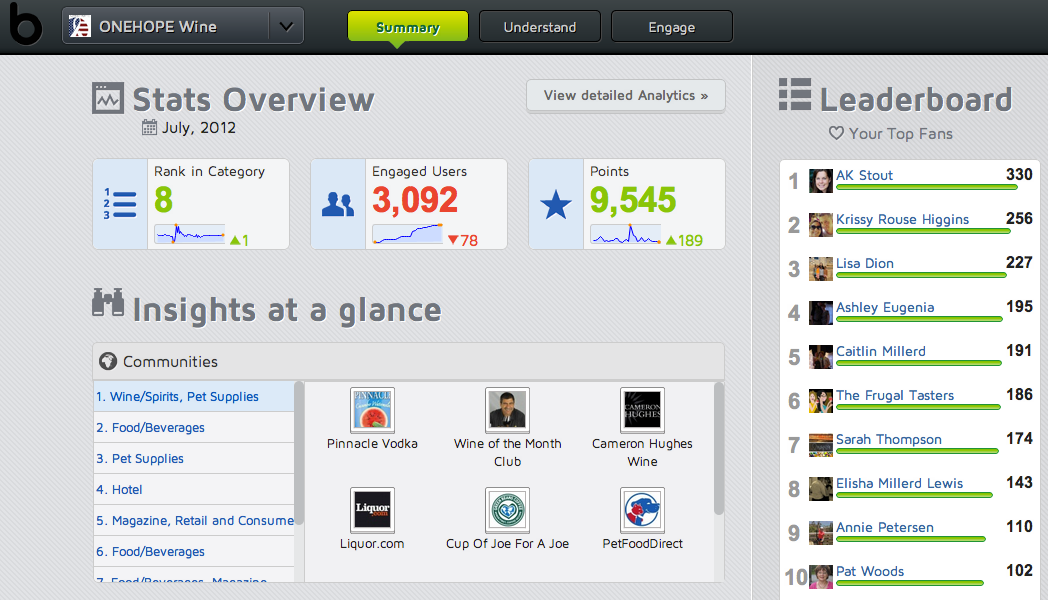Open The Frugal Tasters profile link
The width and height of the screenshot is (1048, 600).
click(895, 396)
